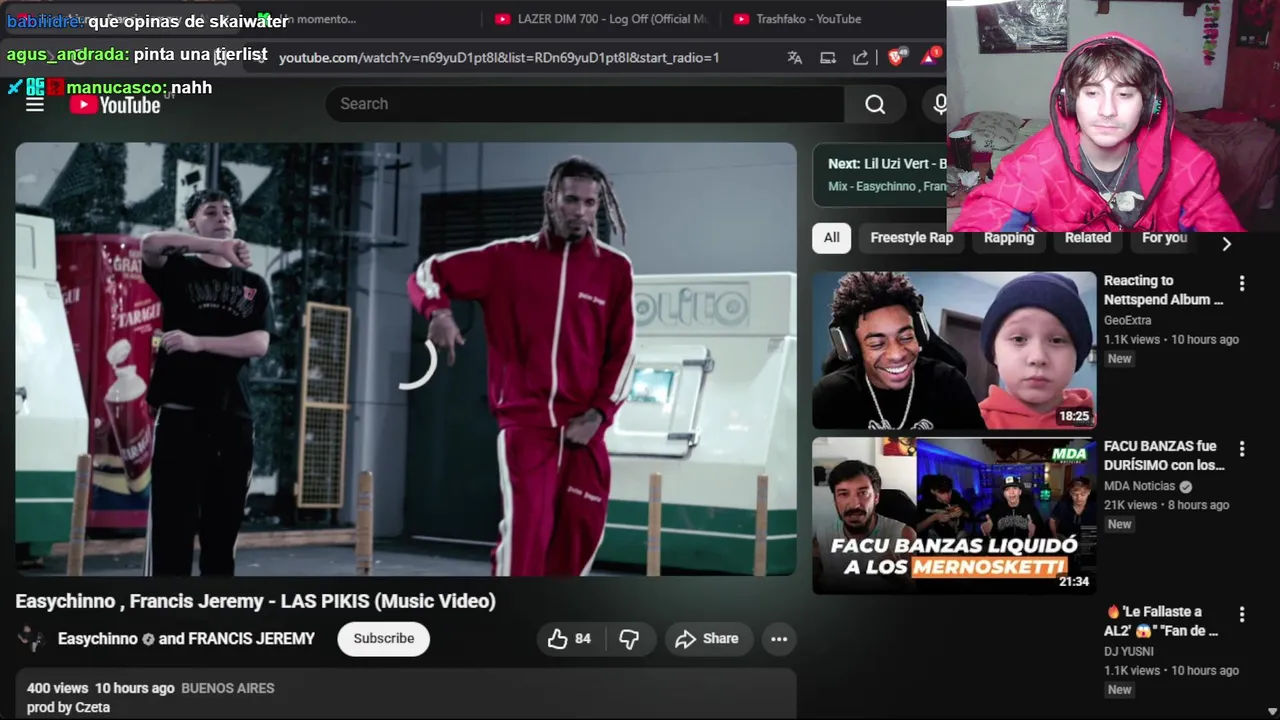1280x720 pixels.
Task: Subscribe to Easychinno channel
Action: tap(384, 639)
